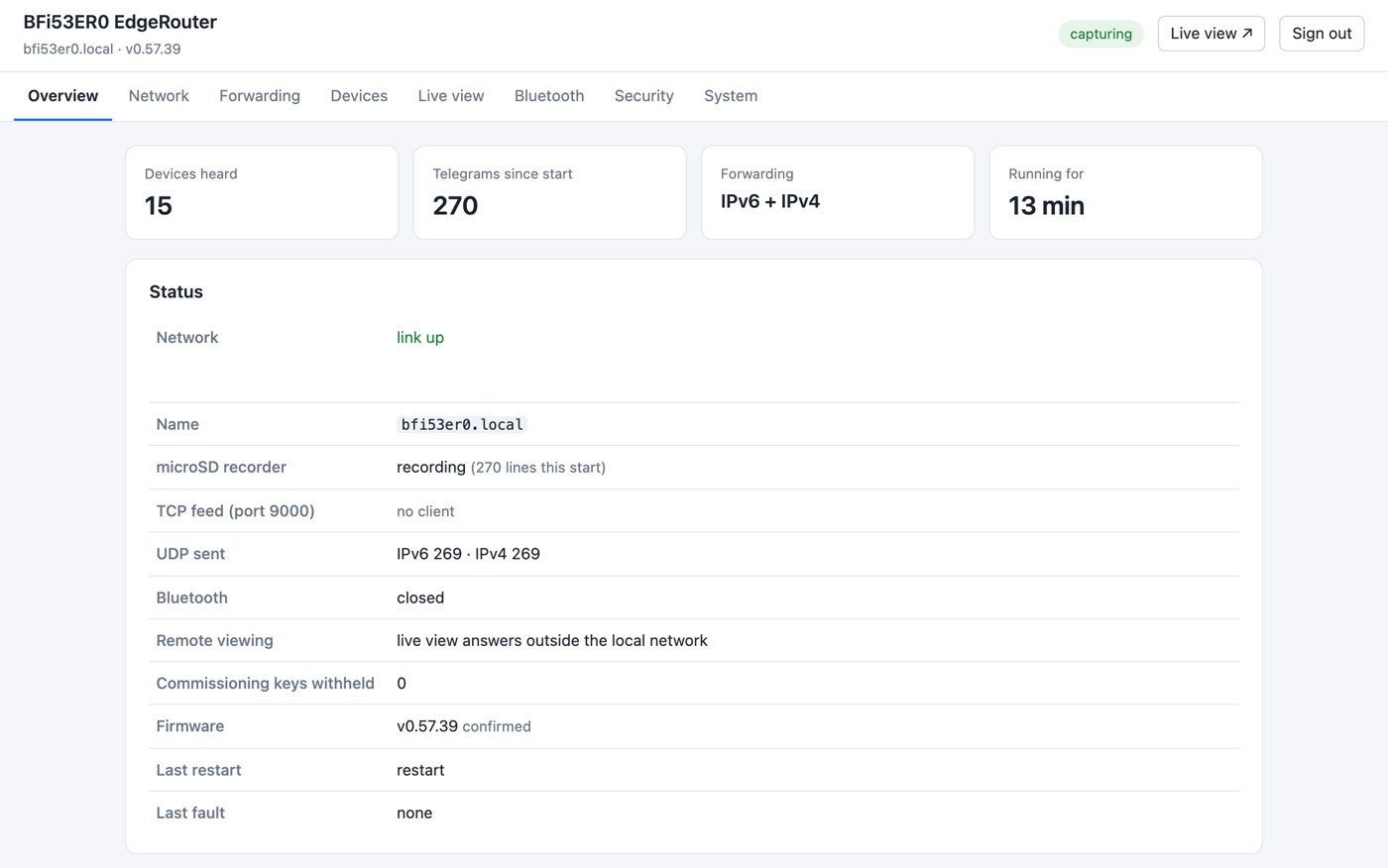The image size is (1388, 868).
Task: Click the TCP feed (port 9000) label
Action: [235, 511]
